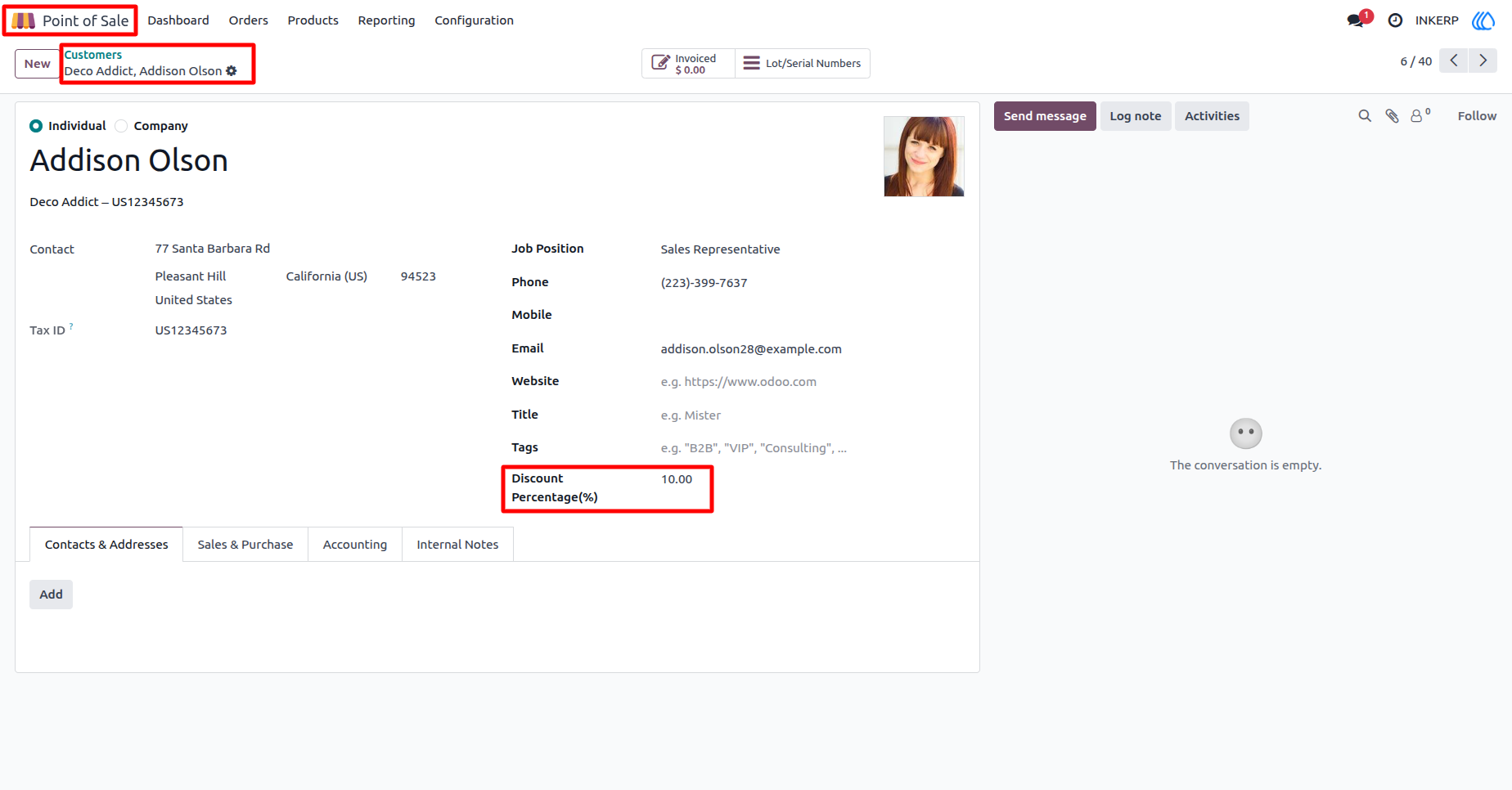Screen dimensions: 1512x790
Task: Open the conversations chat bubble icon
Action: pyautogui.click(x=1356, y=20)
